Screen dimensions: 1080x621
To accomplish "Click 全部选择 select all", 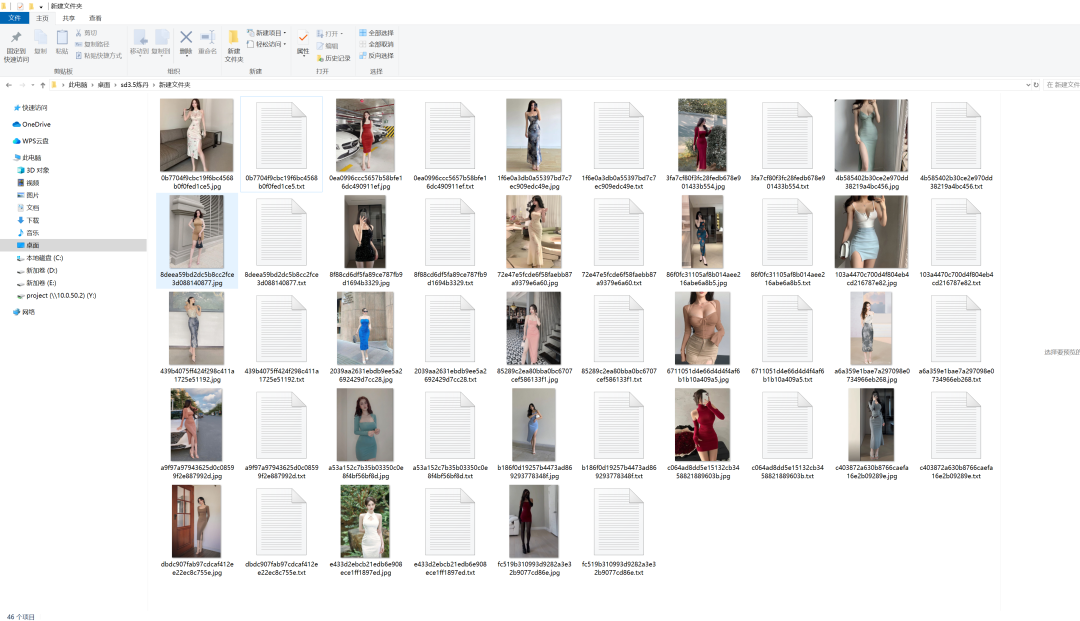I will tap(376, 33).
